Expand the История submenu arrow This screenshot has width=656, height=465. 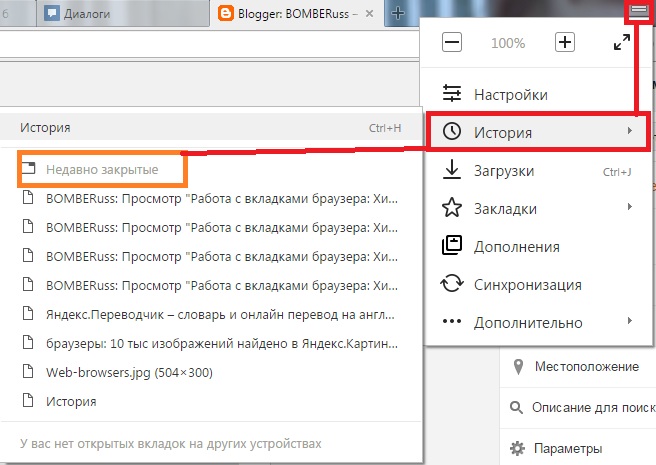(630, 131)
